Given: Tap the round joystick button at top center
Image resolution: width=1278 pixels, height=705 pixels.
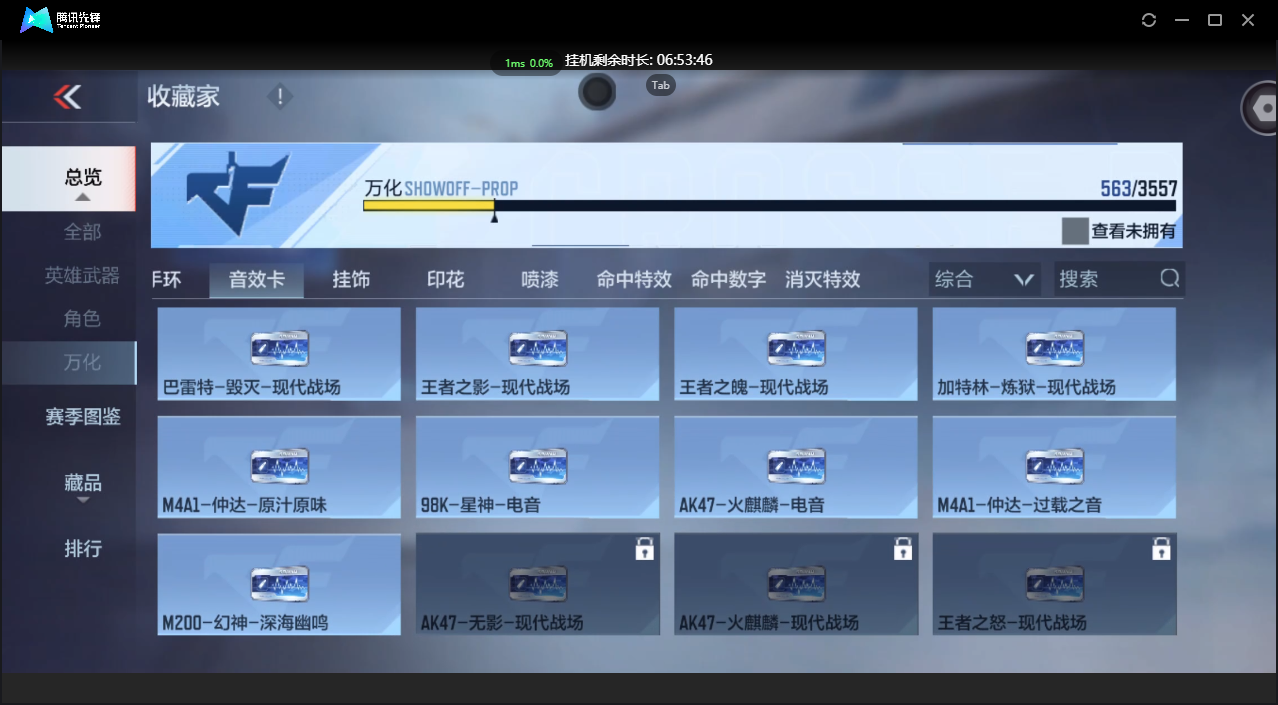Looking at the screenshot, I should click(597, 92).
